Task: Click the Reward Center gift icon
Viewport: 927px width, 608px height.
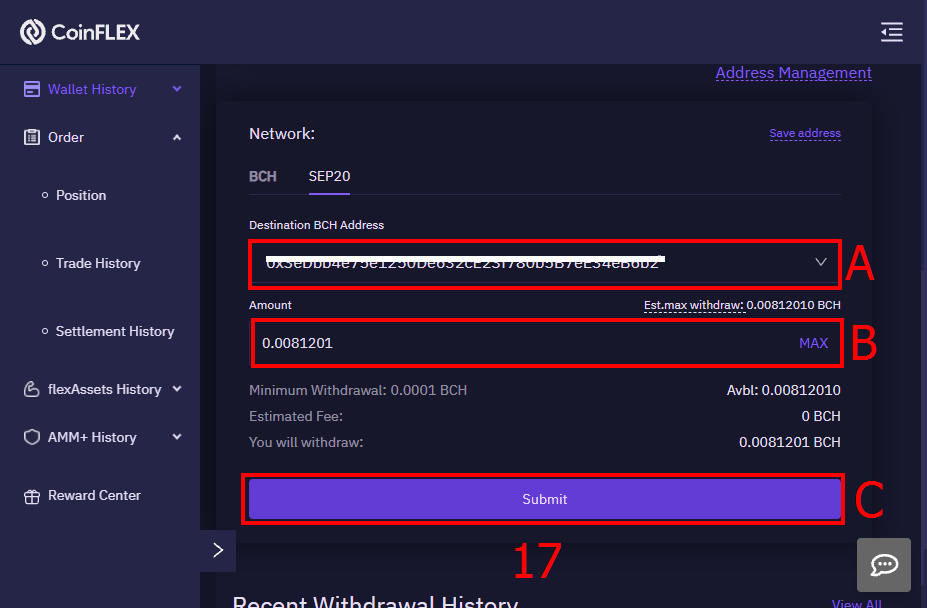Action: (x=32, y=496)
